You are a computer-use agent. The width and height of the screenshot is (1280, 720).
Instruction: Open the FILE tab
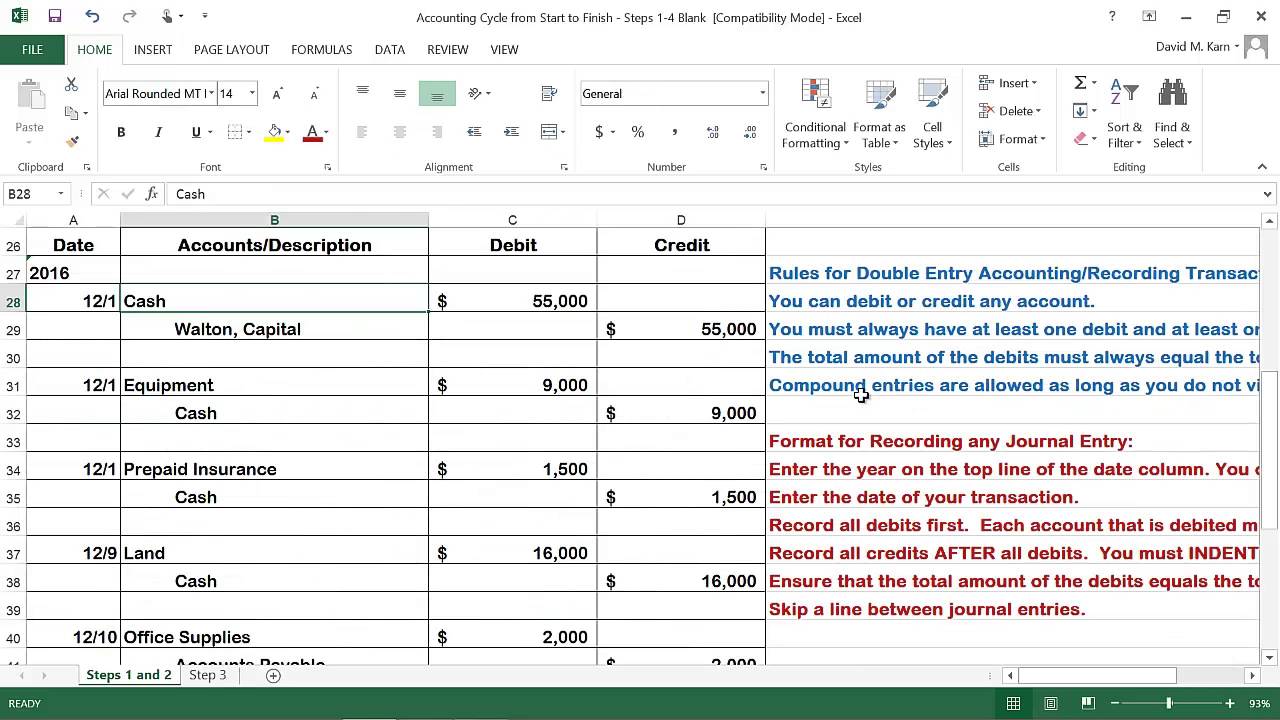tap(32, 49)
